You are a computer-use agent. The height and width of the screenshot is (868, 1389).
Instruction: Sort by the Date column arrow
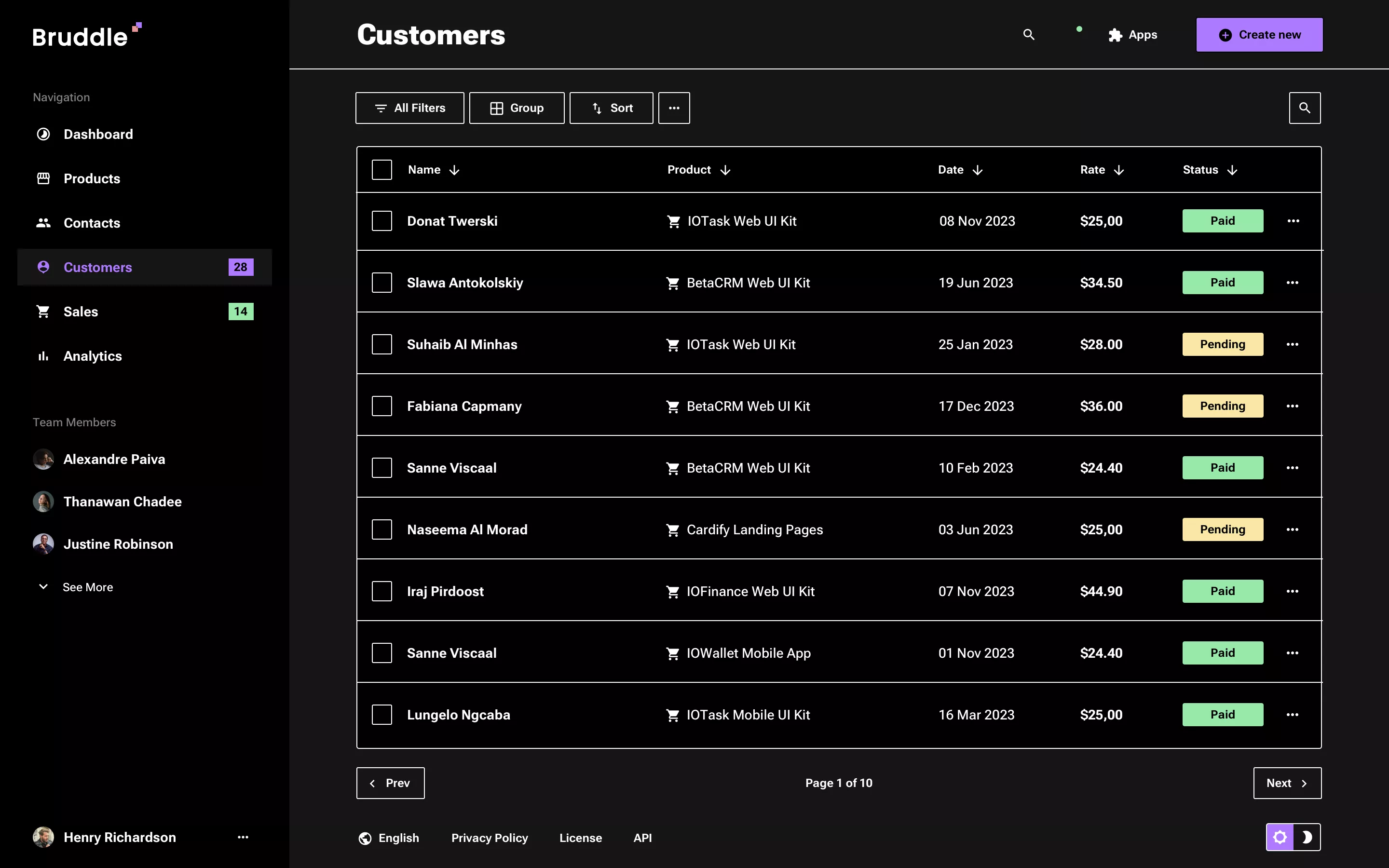click(x=978, y=169)
